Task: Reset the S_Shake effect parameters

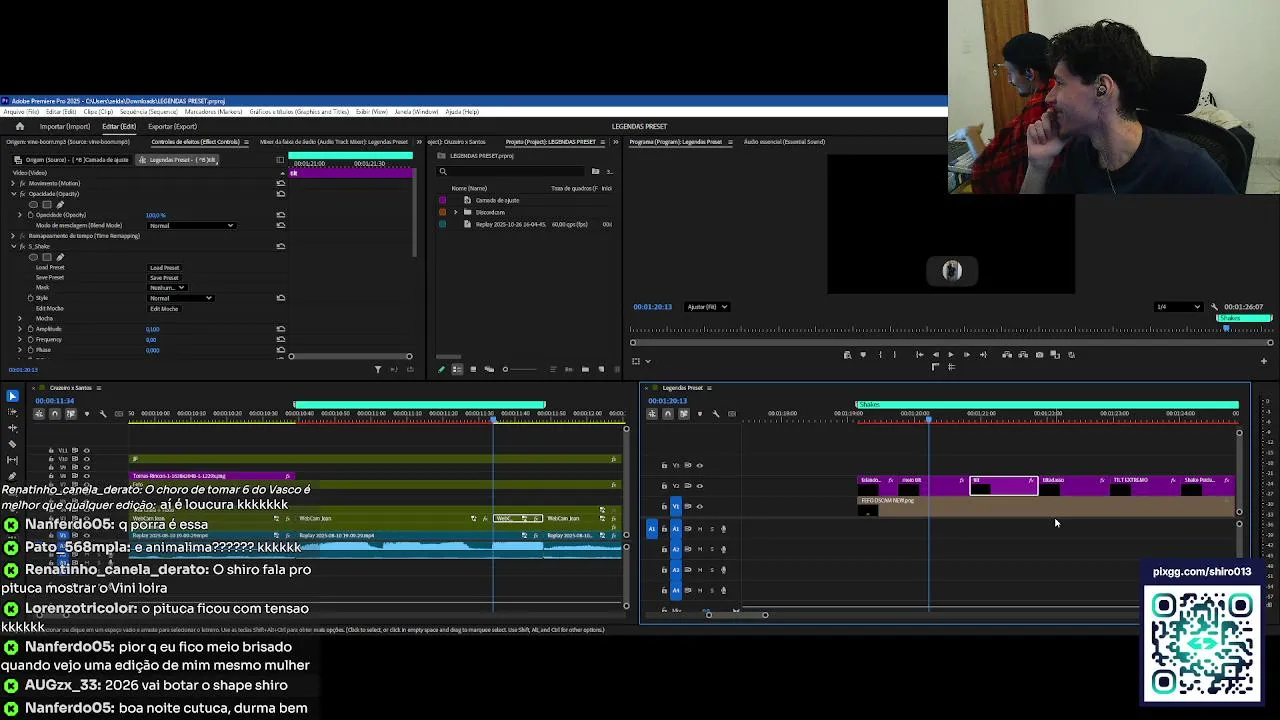Action: coord(281,246)
